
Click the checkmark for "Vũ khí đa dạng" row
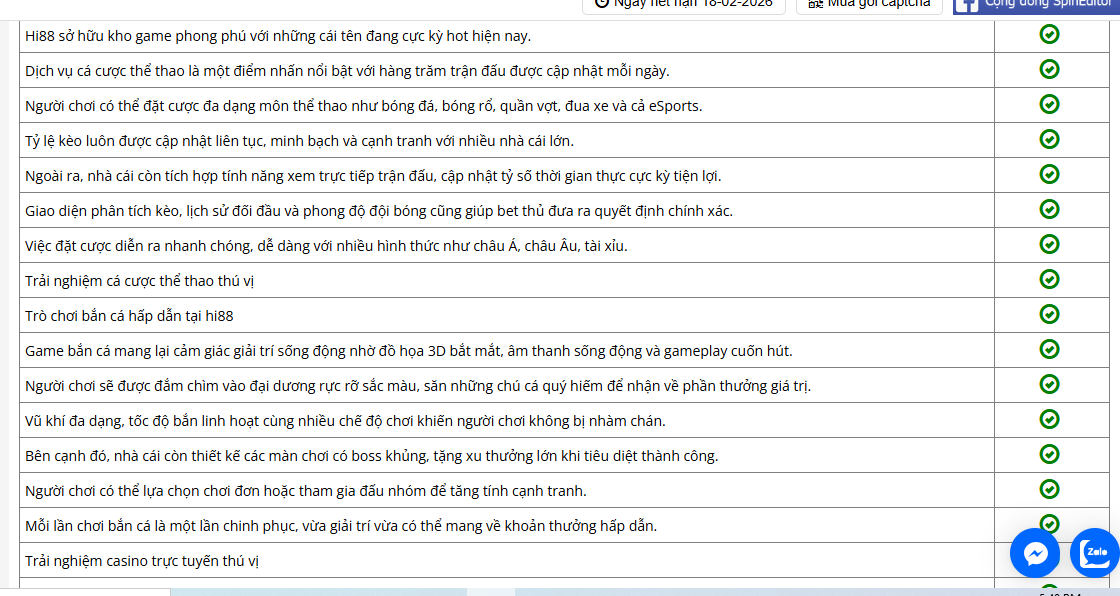(x=1049, y=419)
